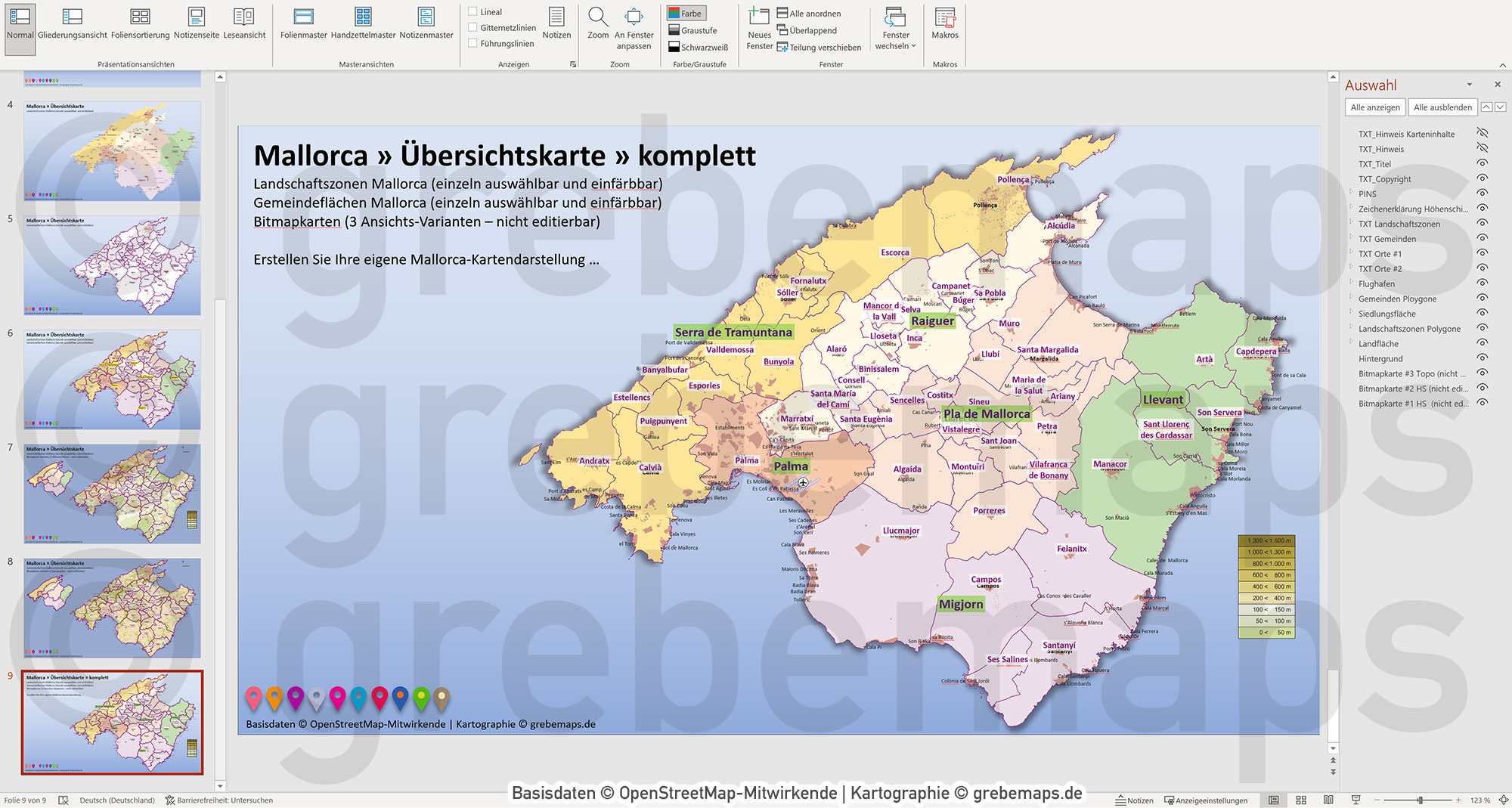Viewport: 1512px width, 808px height.
Task: Open the Makros tool
Action: tap(945, 23)
